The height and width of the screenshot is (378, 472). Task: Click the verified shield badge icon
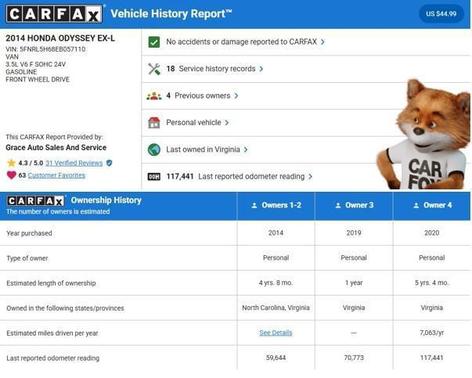pyautogui.click(x=109, y=163)
